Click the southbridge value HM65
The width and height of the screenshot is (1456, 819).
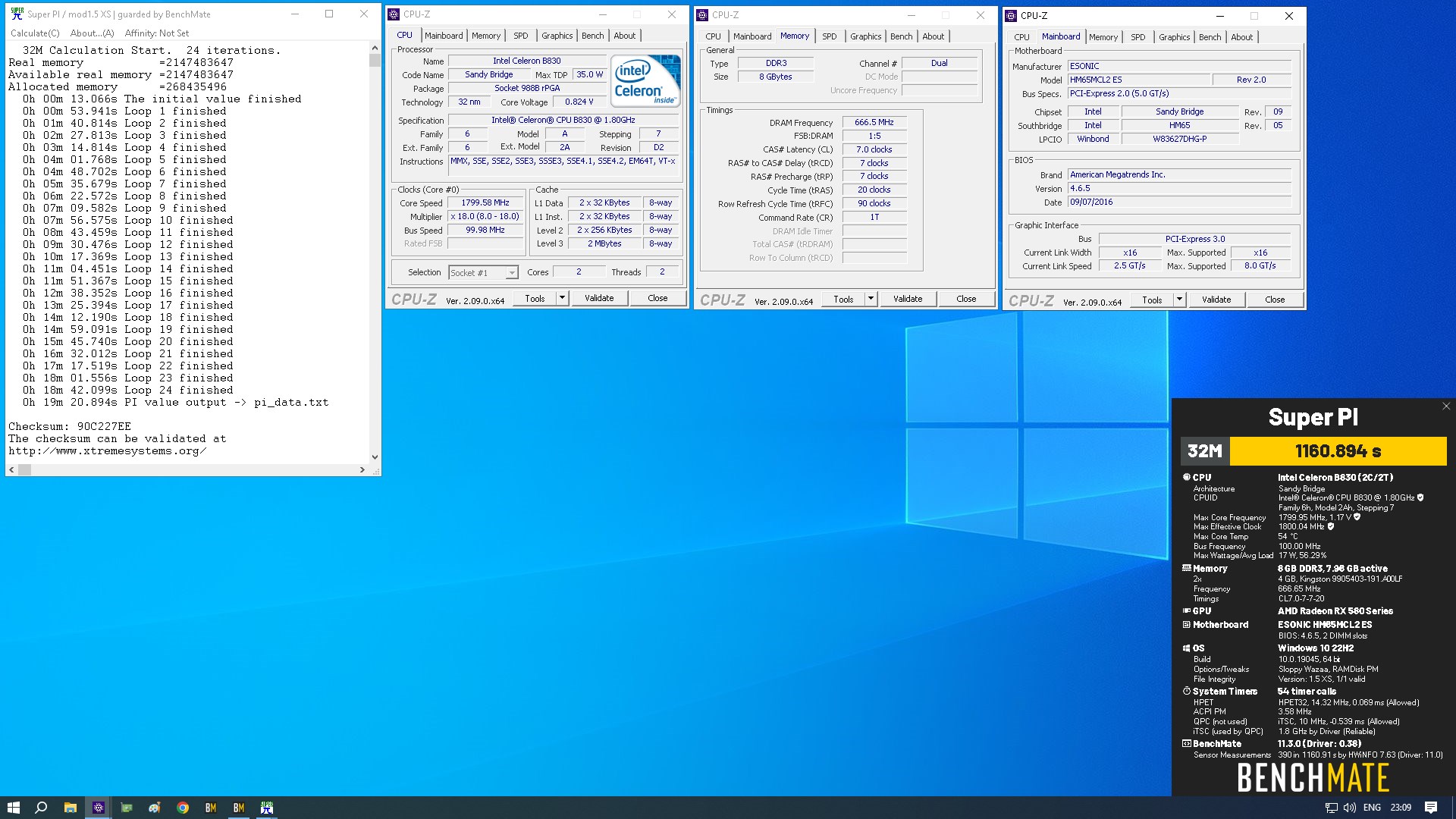(x=1179, y=125)
